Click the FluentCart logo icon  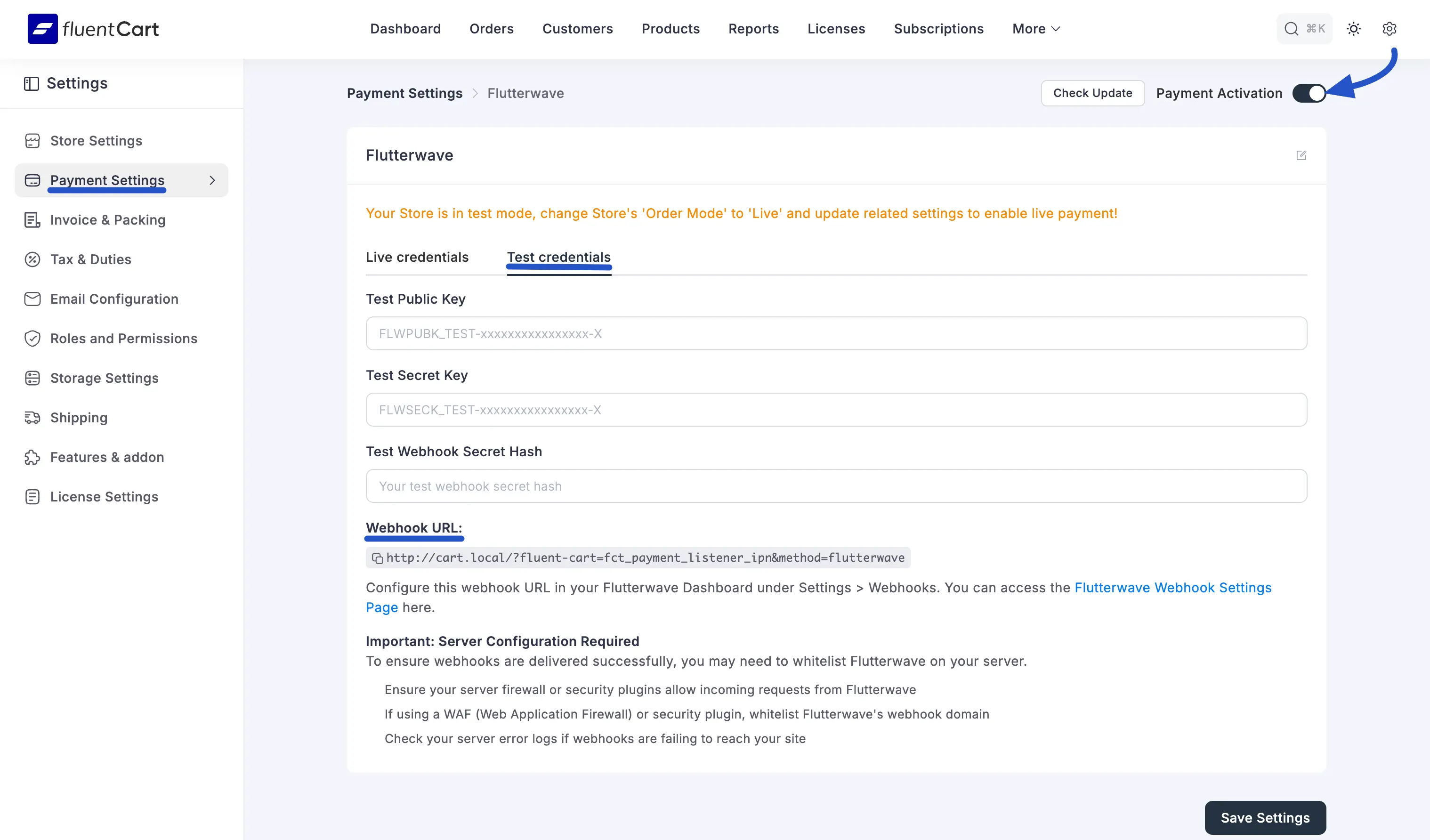pos(42,28)
